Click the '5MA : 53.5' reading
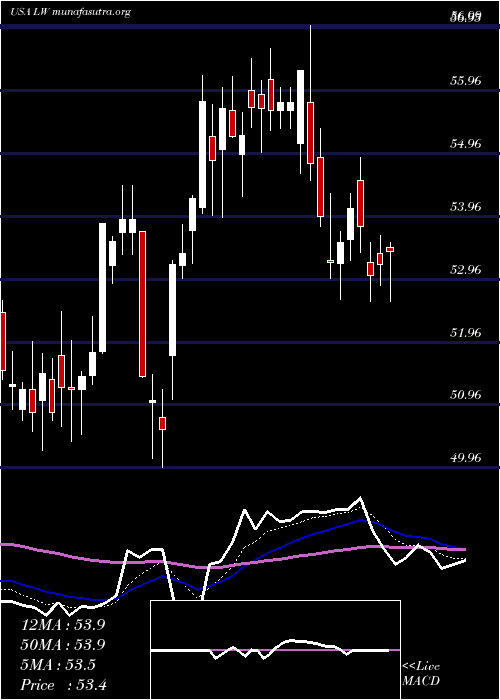 pos(58,665)
